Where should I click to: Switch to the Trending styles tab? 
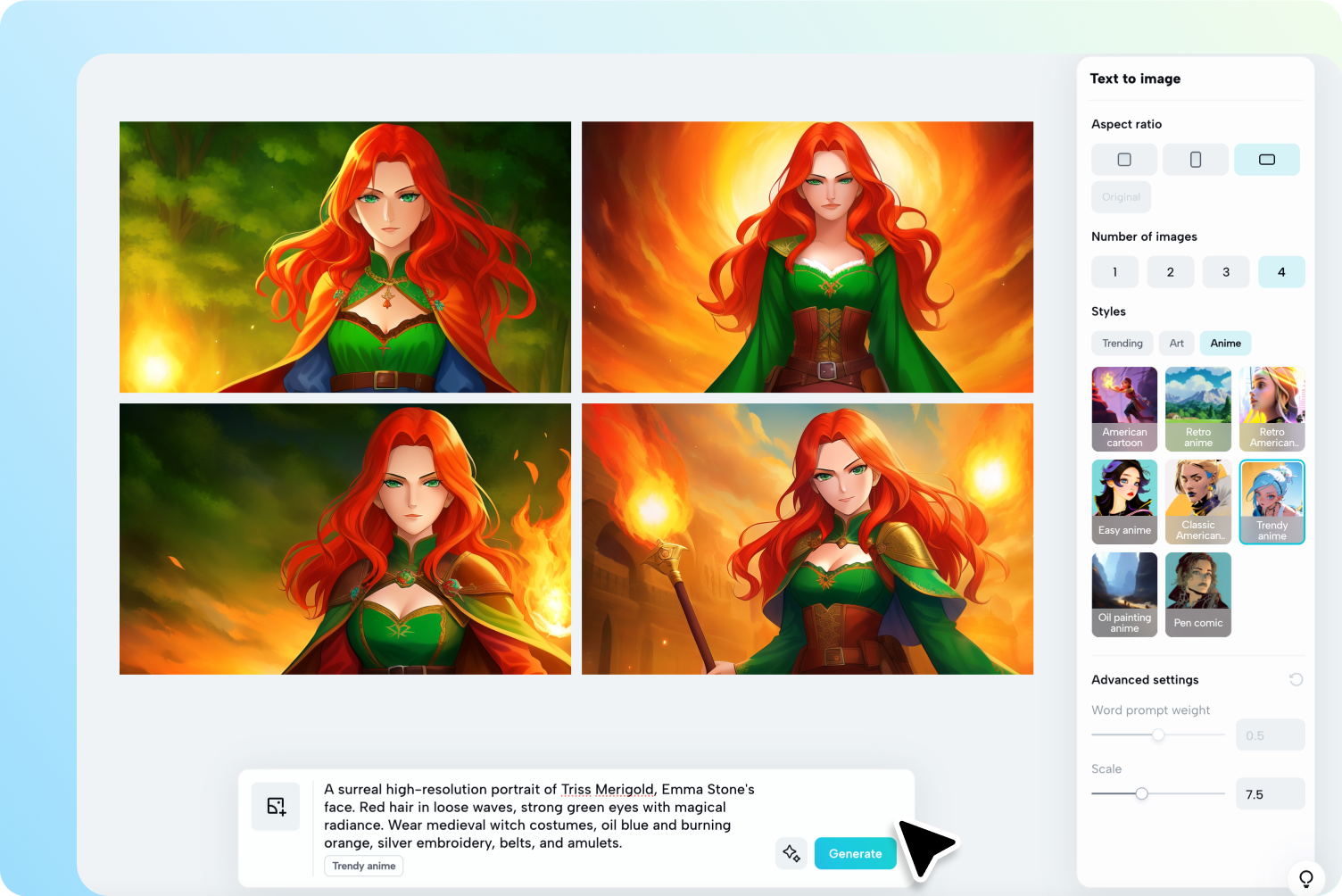1122,343
